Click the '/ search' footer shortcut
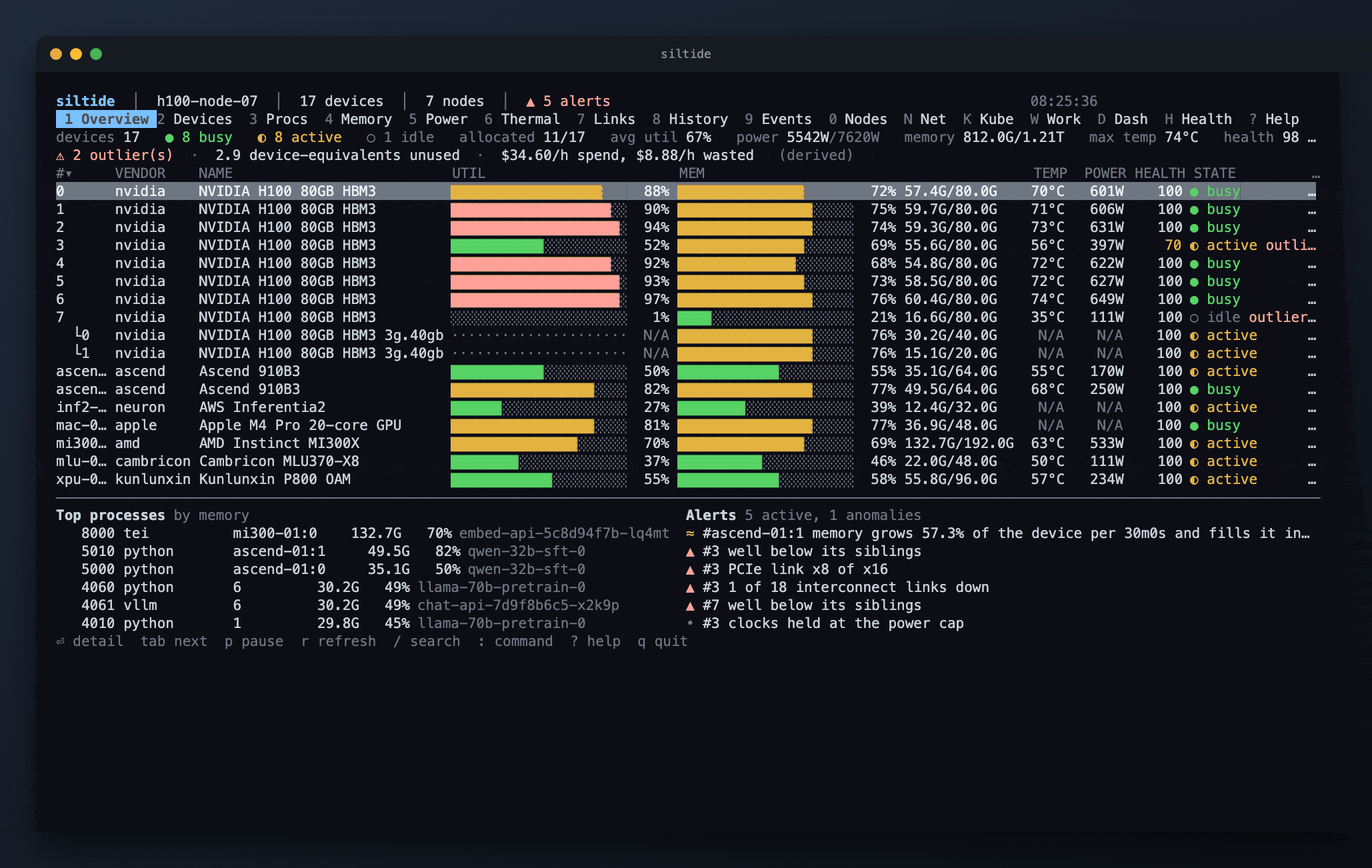This screenshot has height=868, width=1372. coord(427,641)
